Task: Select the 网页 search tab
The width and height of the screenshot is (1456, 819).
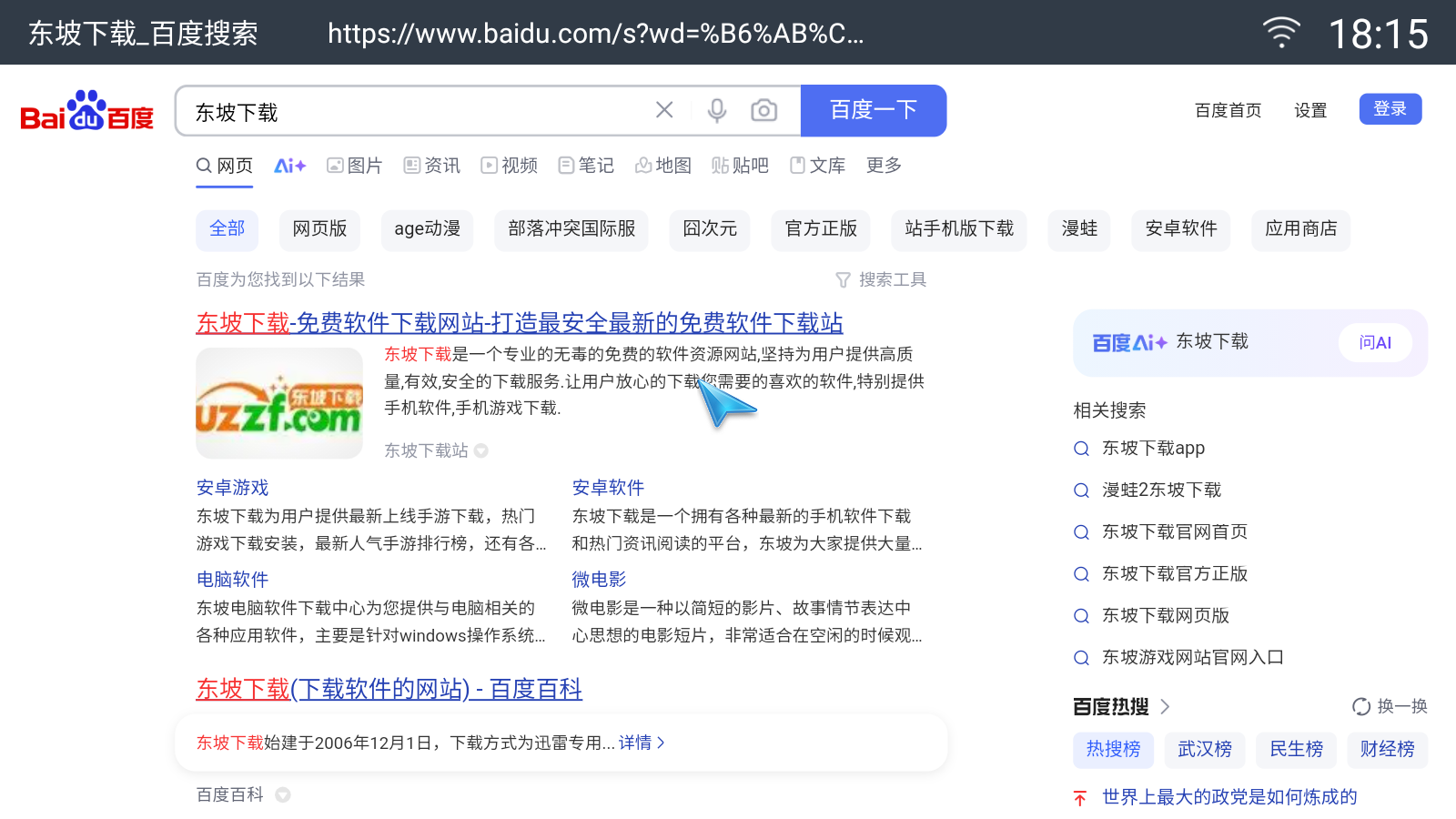Action: coord(224,166)
